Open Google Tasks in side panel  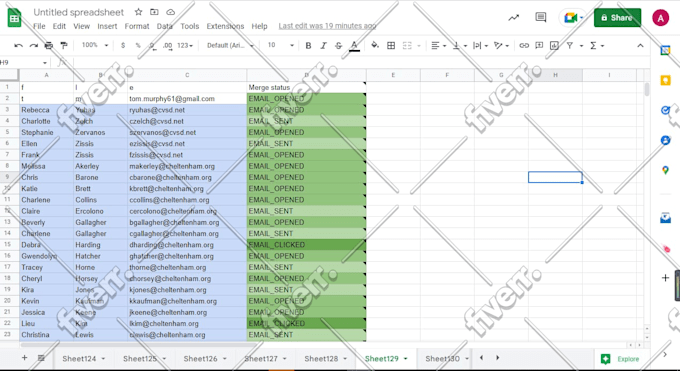(x=665, y=110)
